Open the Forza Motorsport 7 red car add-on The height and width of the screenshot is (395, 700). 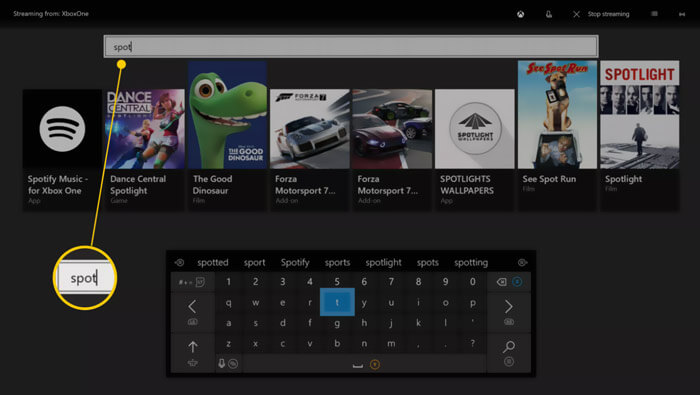(392, 150)
